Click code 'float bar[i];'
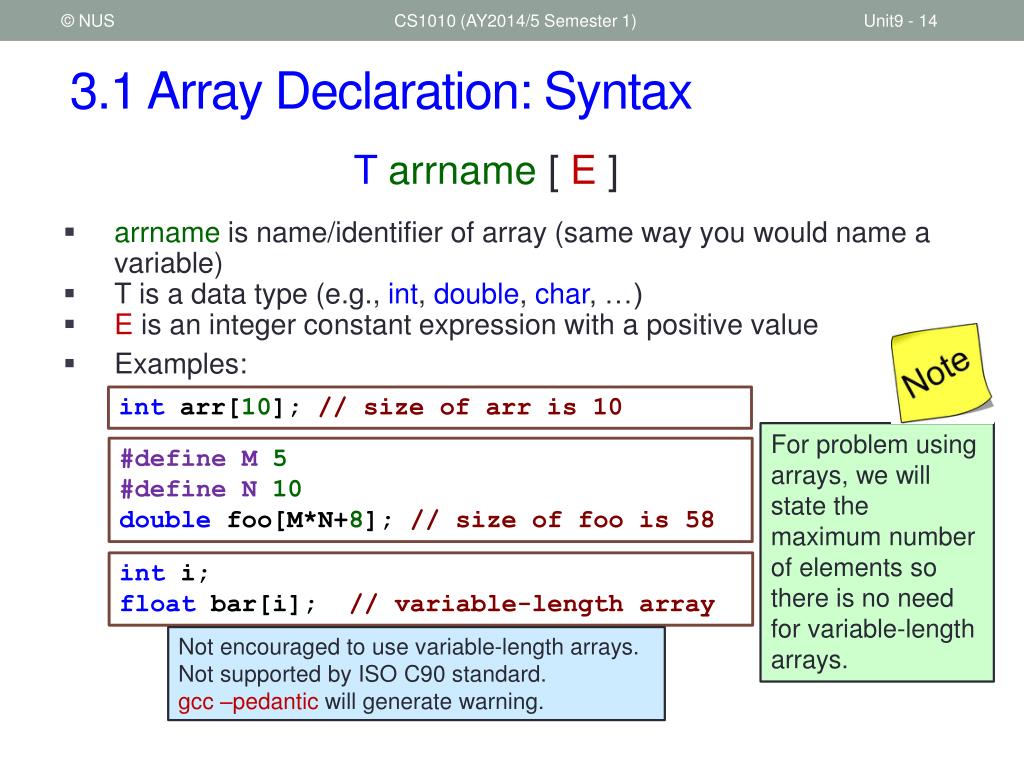This screenshot has width=1024, height=768. tap(217, 603)
